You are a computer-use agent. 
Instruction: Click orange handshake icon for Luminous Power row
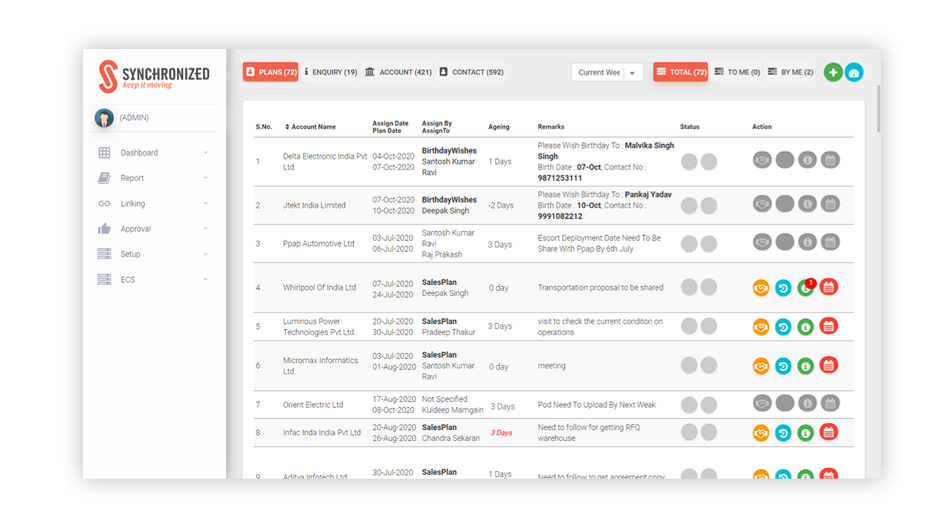click(761, 327)
